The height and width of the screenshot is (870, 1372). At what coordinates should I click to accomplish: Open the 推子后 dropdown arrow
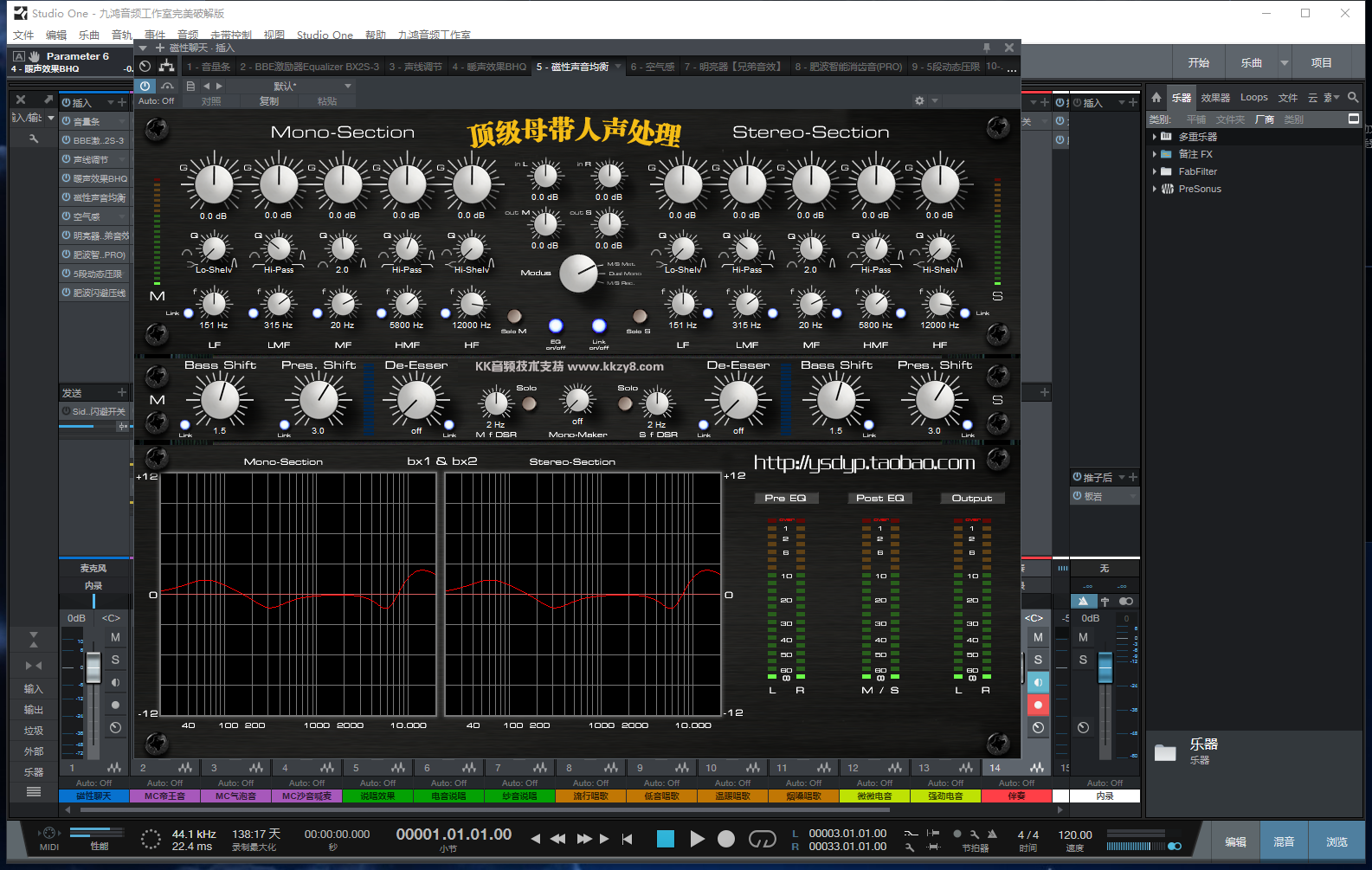tap(1122, 477)
